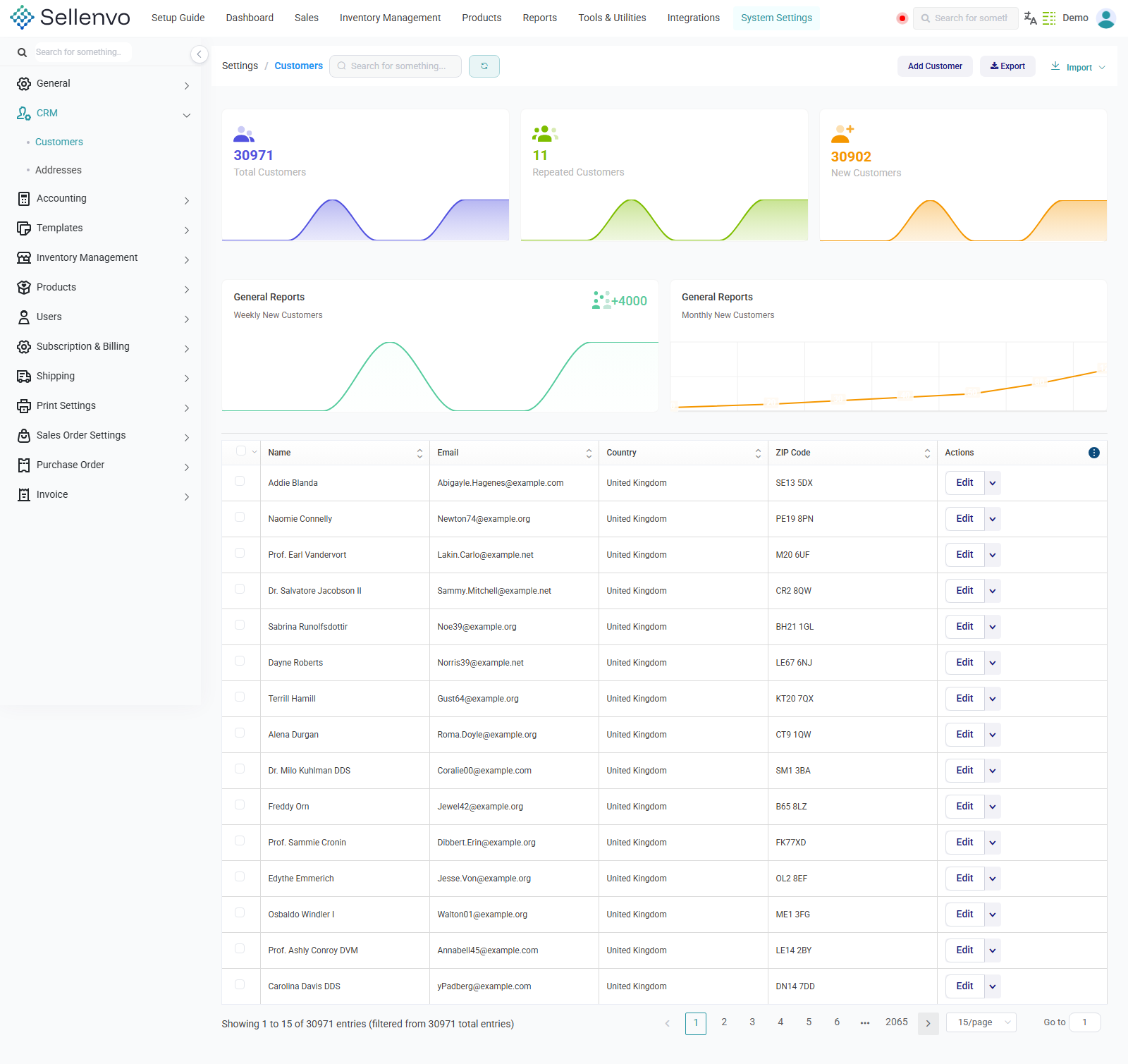
Task: Open the language translation icon in header
Action: [x=1030, y=18]
